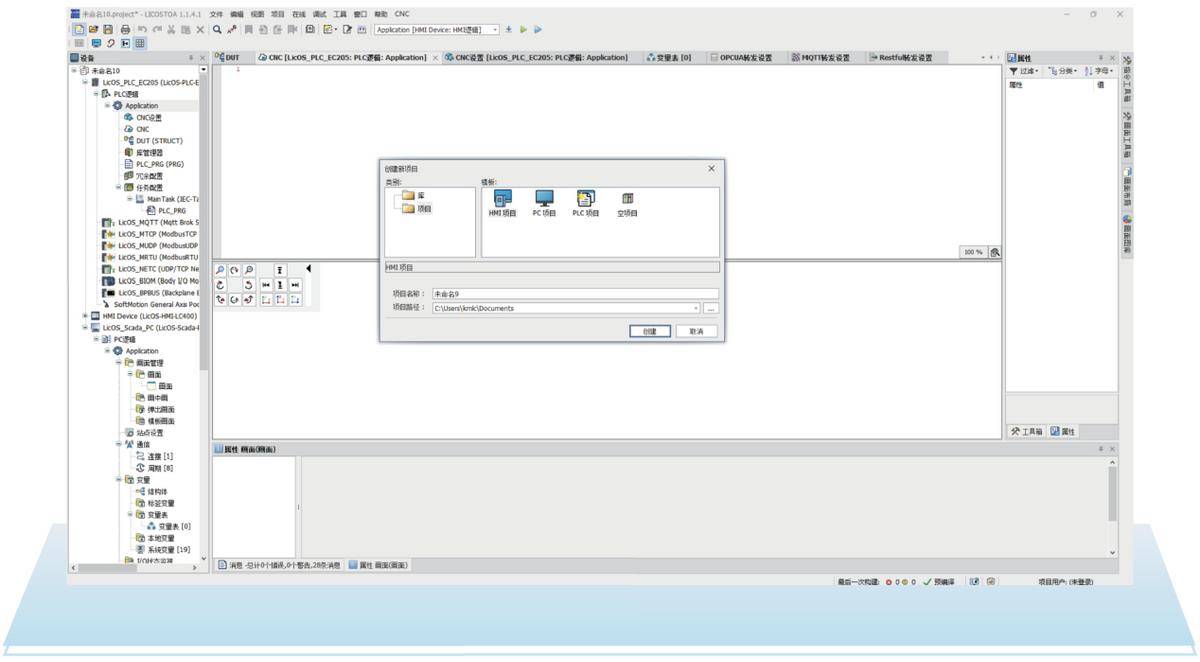Image resolution: width=1200 pixels, height=662 pixels.
Task: Collapse the 任务配置 tree node
Action: [118, 187]
